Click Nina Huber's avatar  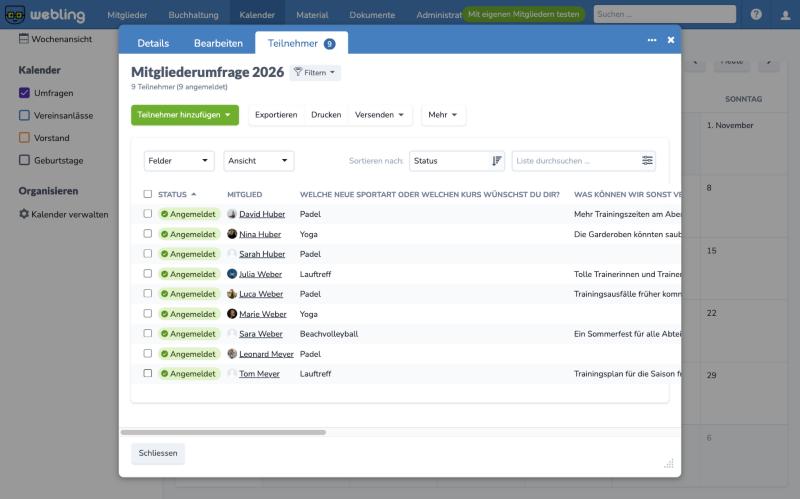(x=232, y=234)
